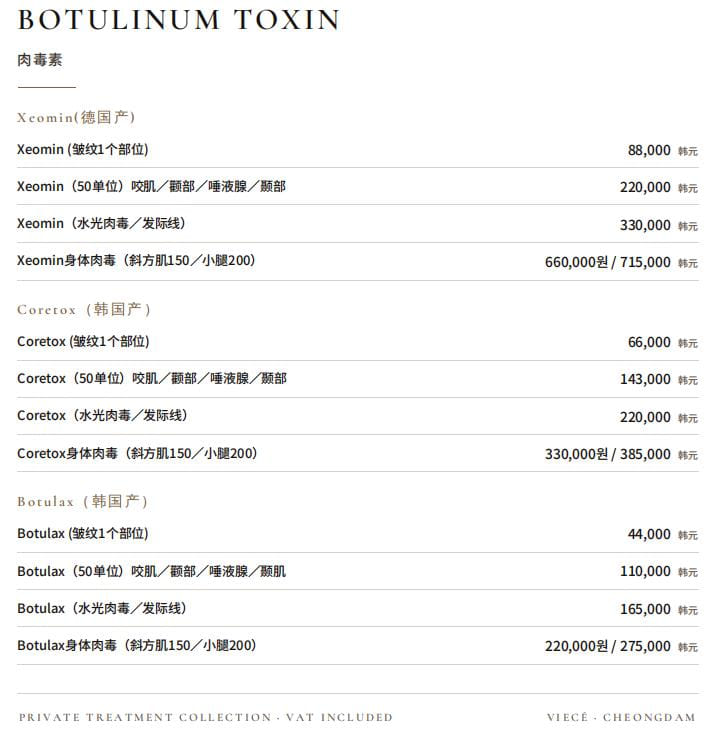Click the 220,000원 / 275,000 price
This screenshot has height=742, width=723.
pyautogui.click(x=608, y=646)
